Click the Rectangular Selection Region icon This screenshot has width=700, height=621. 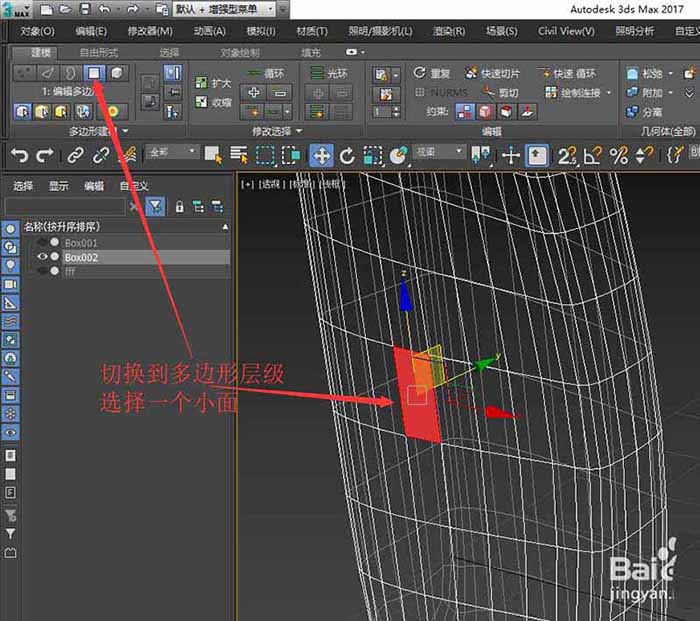[x=265, y=155]
